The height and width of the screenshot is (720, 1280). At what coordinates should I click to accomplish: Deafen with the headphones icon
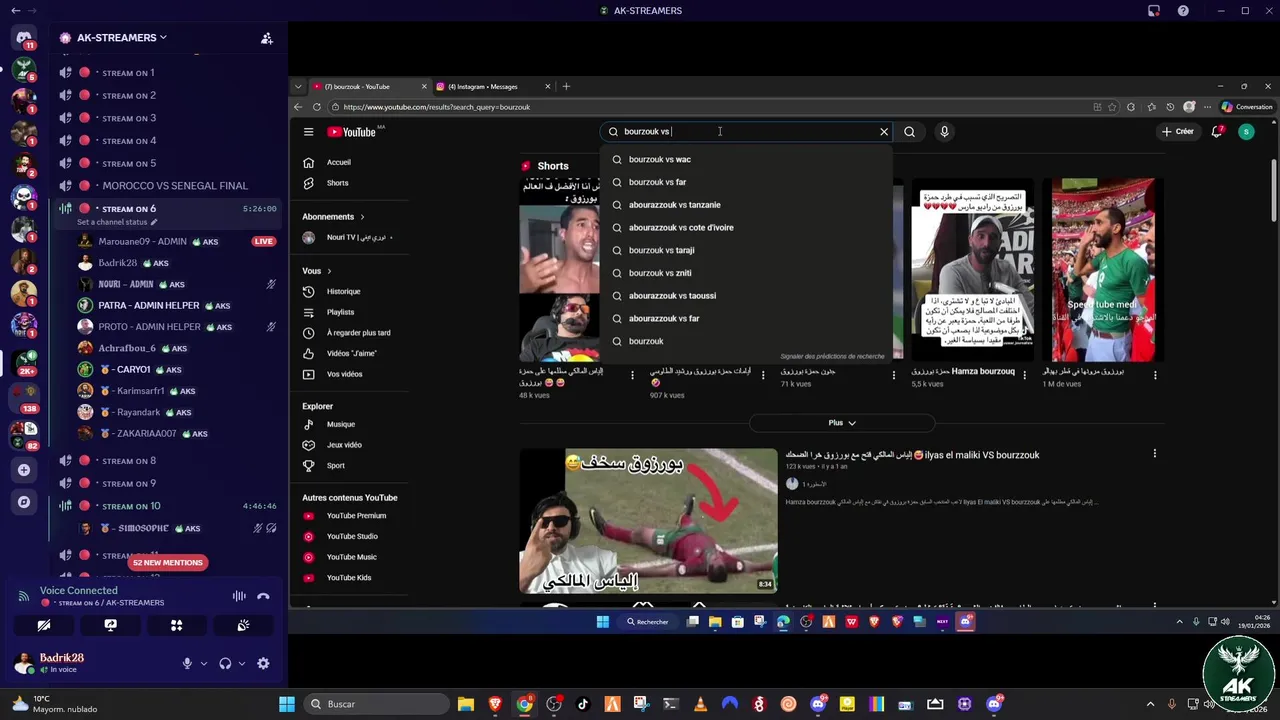point(225,663)
